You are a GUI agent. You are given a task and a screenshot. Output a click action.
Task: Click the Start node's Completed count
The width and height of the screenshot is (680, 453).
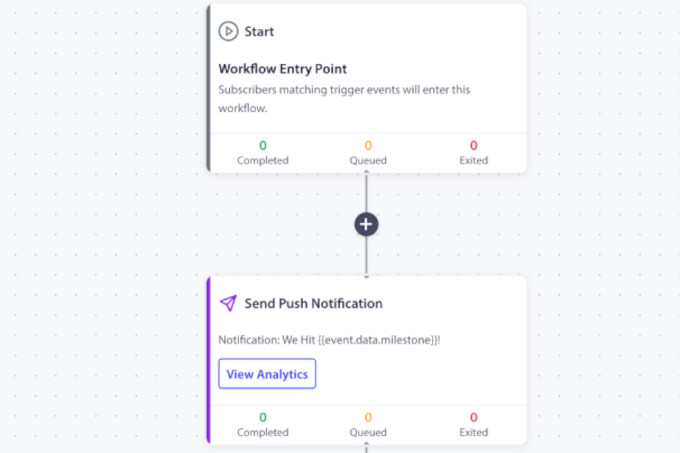[263, 145]
